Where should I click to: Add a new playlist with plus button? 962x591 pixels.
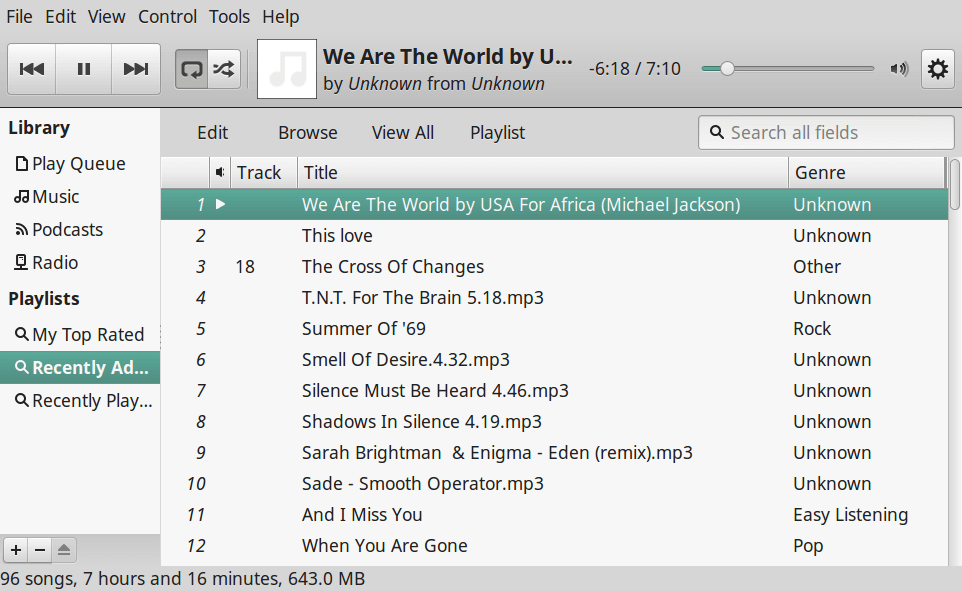16,549
